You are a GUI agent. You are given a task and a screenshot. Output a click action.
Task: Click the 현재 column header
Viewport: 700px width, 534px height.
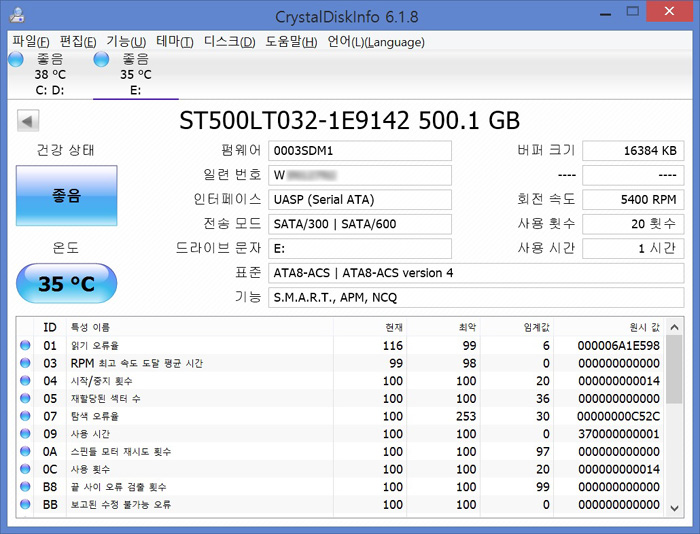[370, 327]
